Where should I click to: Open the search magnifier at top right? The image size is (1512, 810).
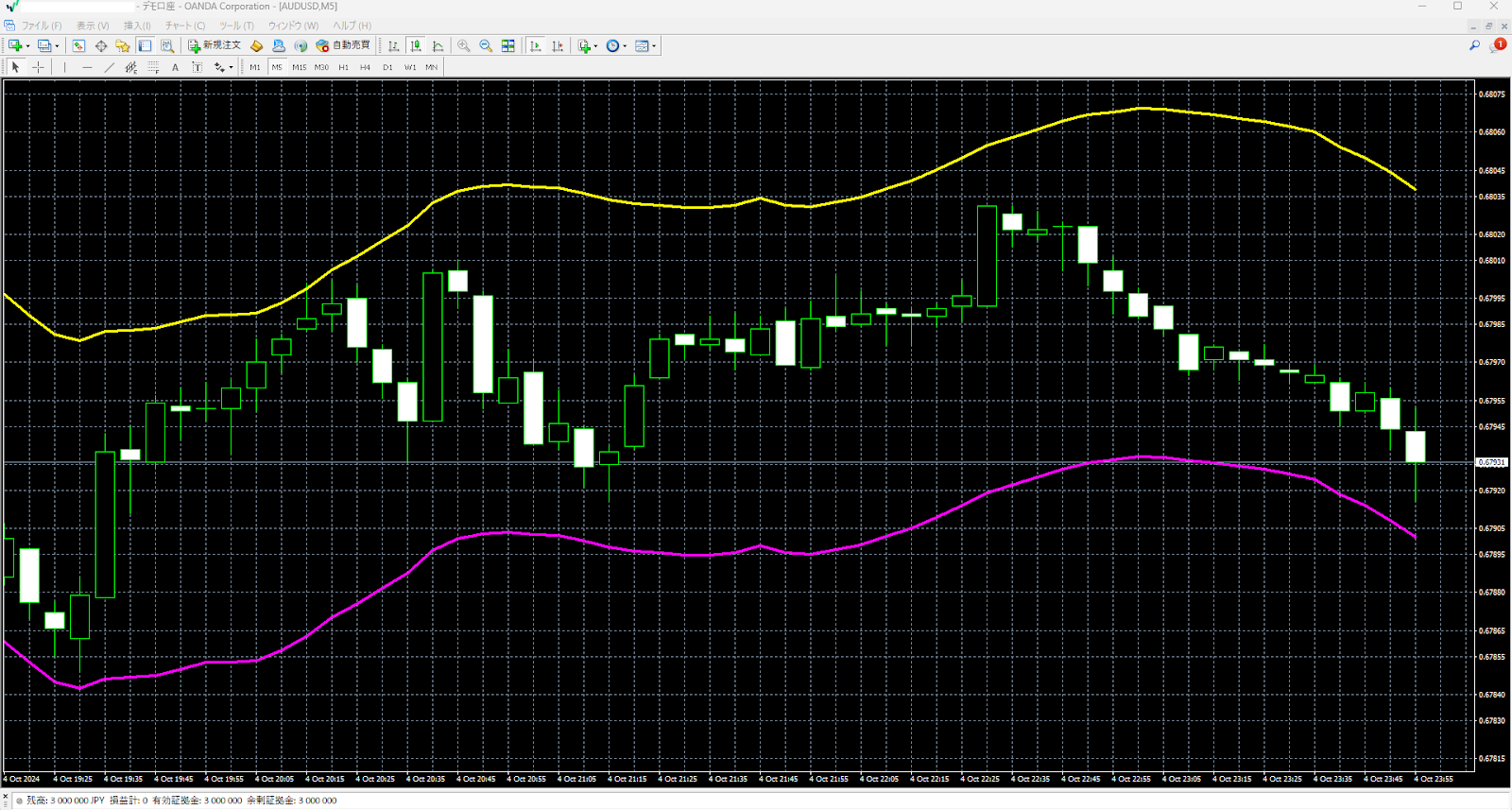tap(1474, 45)
